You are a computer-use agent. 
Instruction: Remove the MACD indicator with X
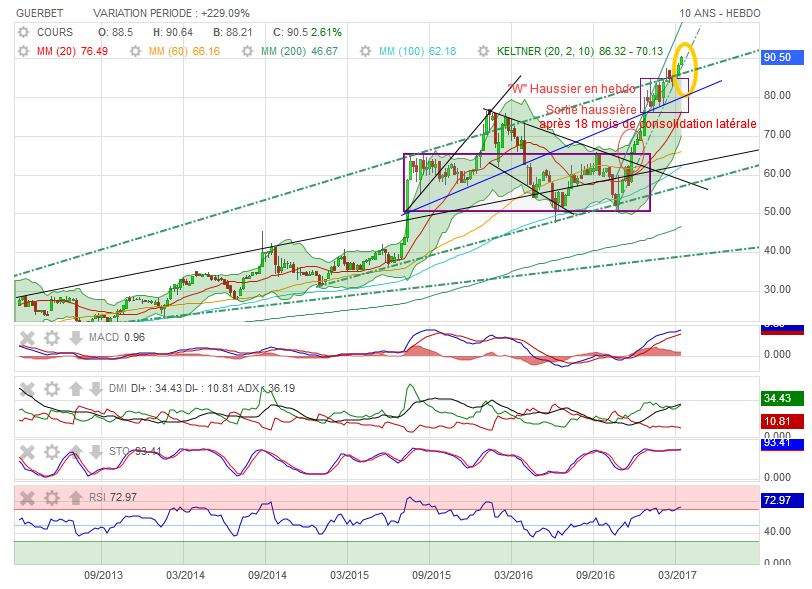pos(27,338)
